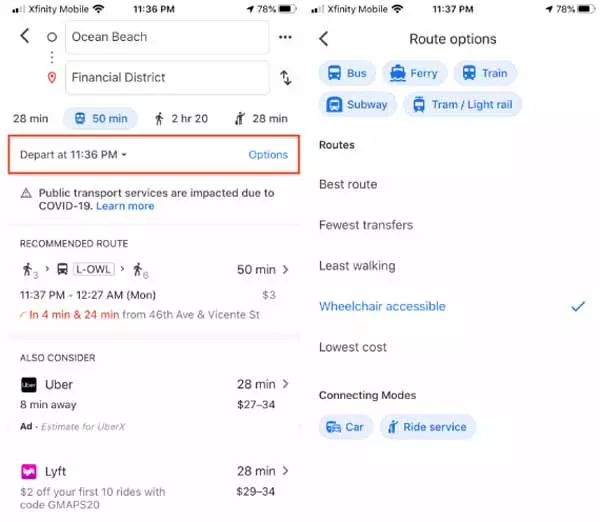600x522 pixels.
Task: Go back from Route options screen
Action: (324, 39)
